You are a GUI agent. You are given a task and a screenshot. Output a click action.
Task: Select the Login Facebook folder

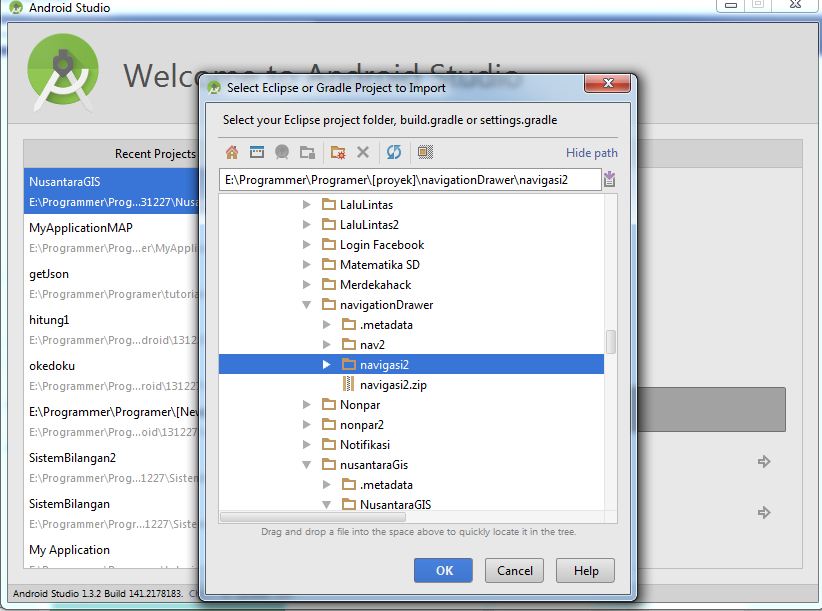[x=373, y=245]
